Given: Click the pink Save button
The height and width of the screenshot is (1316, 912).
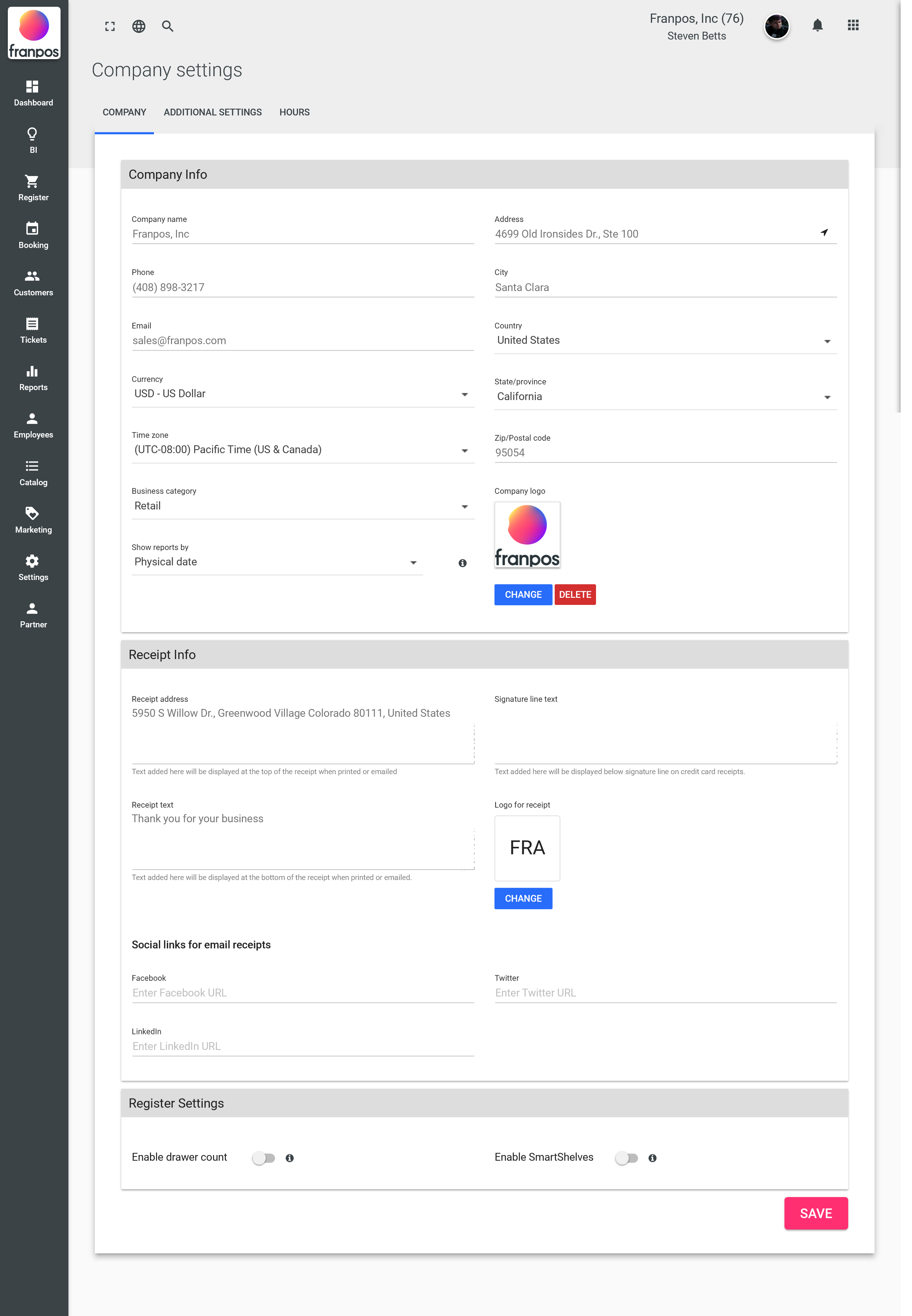Looking at the screenshot, I should (815, 1213).
